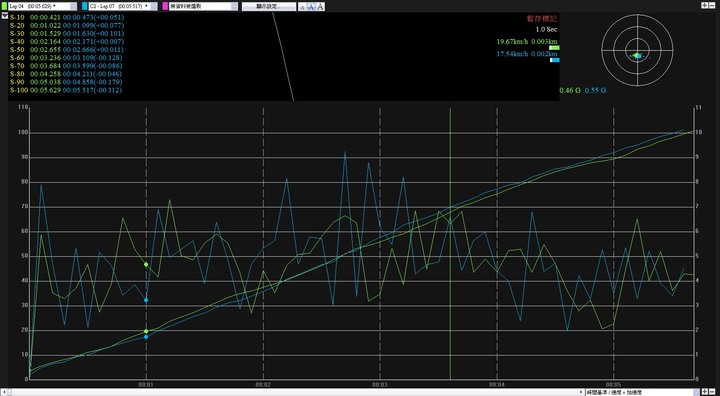
Task: Click the blue lap color swatch
Action: [84, 6]
